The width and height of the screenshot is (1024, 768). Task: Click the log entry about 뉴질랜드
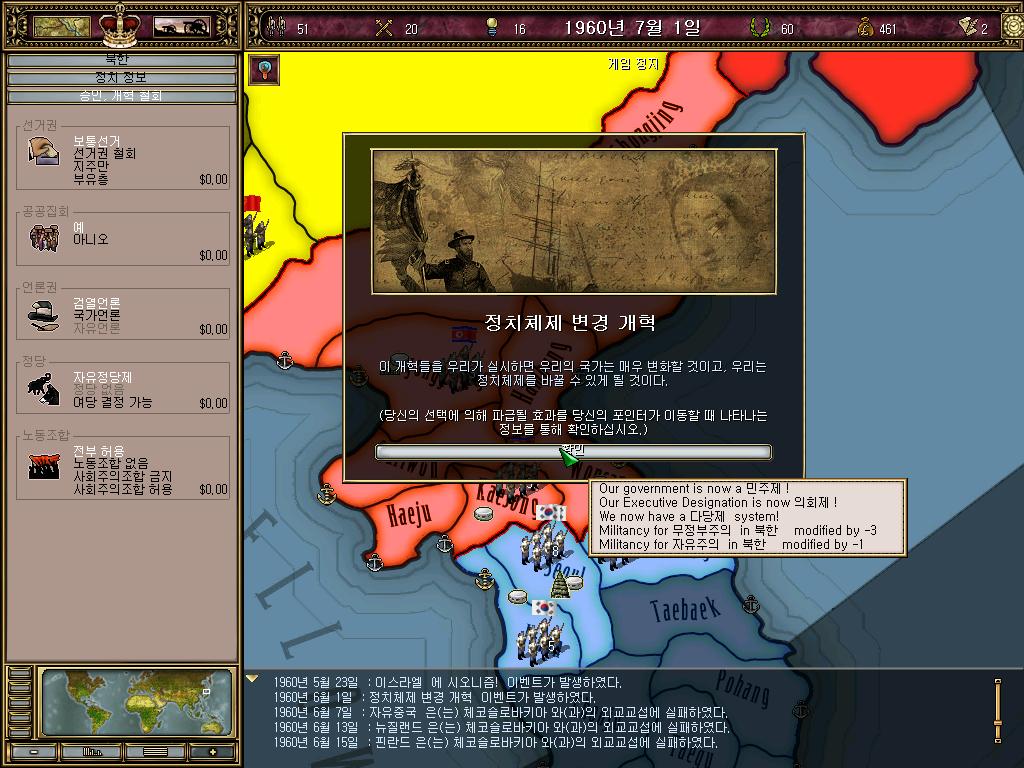[501, 728]
